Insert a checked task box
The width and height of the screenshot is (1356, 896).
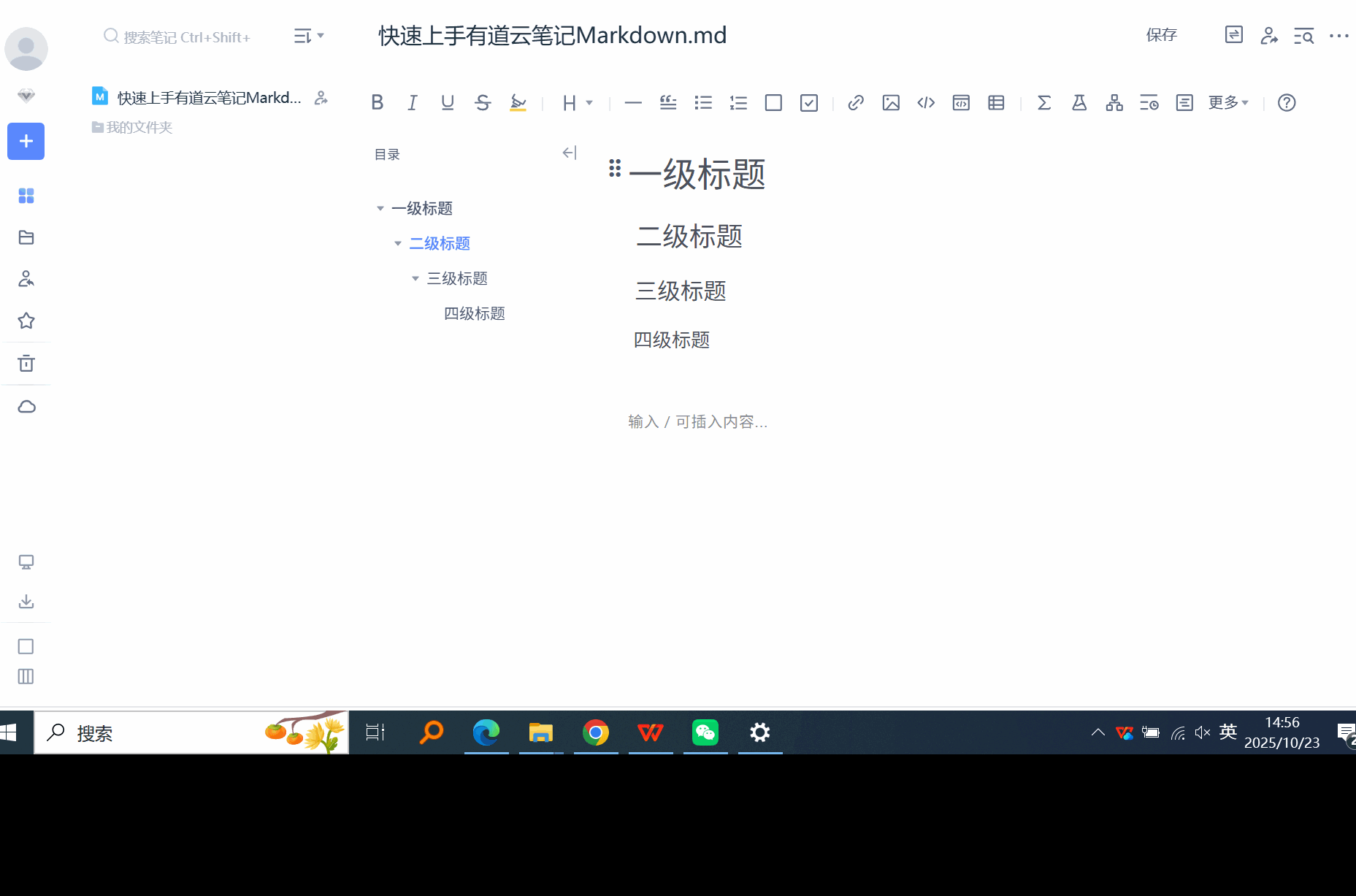pos(808,103)
